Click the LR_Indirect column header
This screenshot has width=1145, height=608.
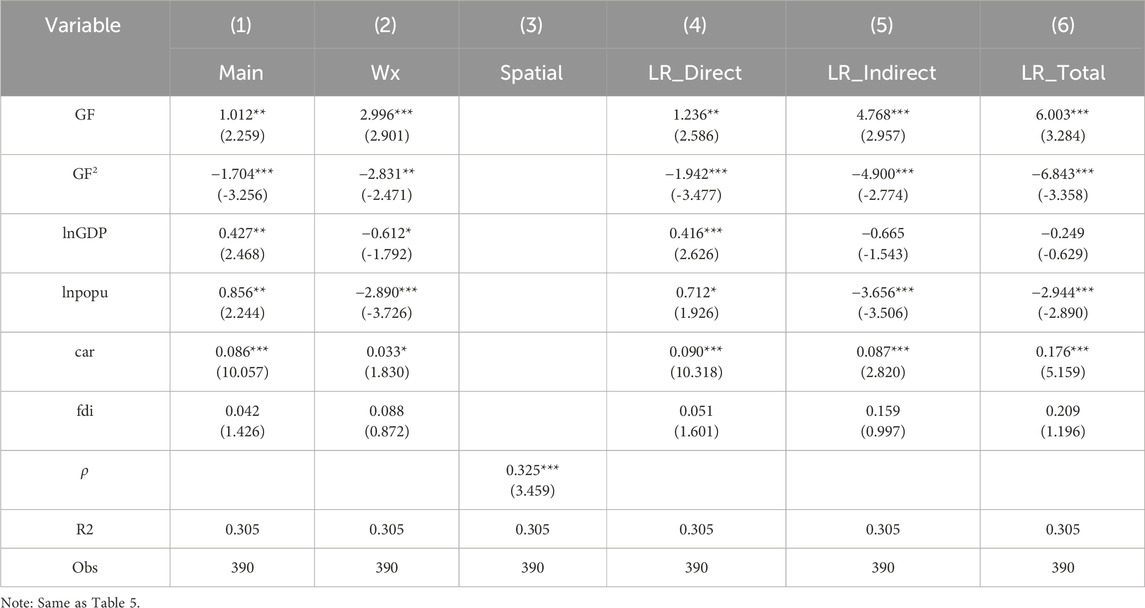(882, 73)
